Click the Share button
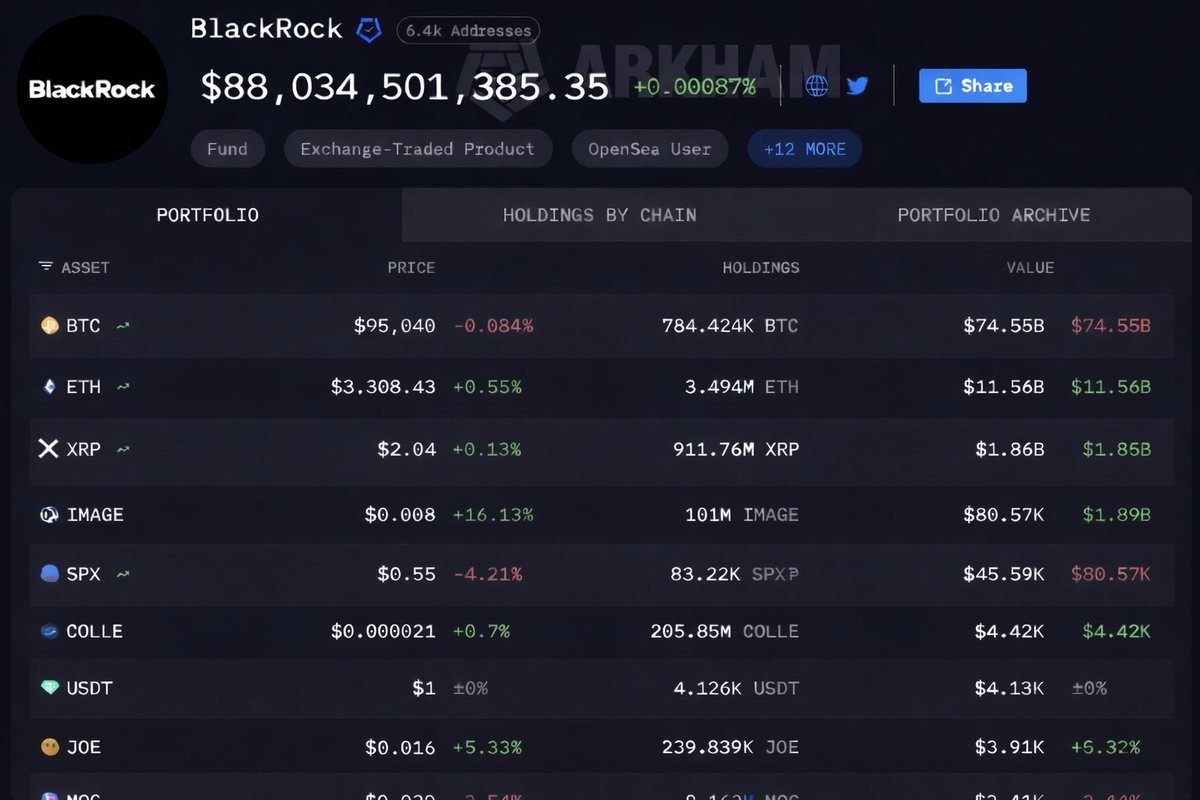 [972, 86]
